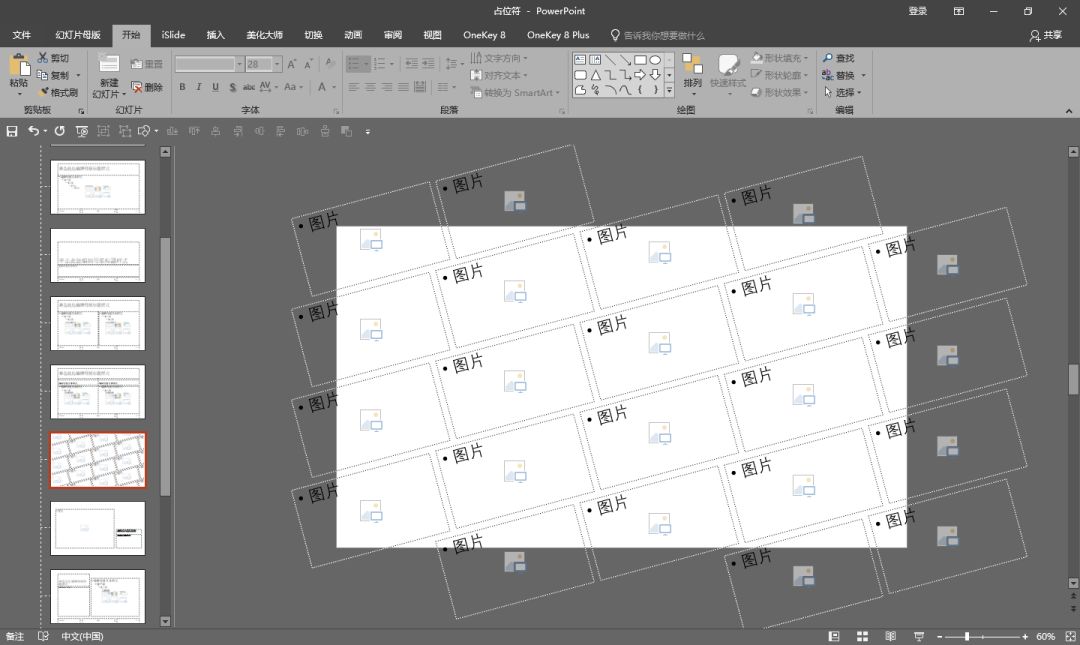Click the Undo arrow icon in quick access toolbar
The image size is (1080, 645).
[x=32, y=131]
